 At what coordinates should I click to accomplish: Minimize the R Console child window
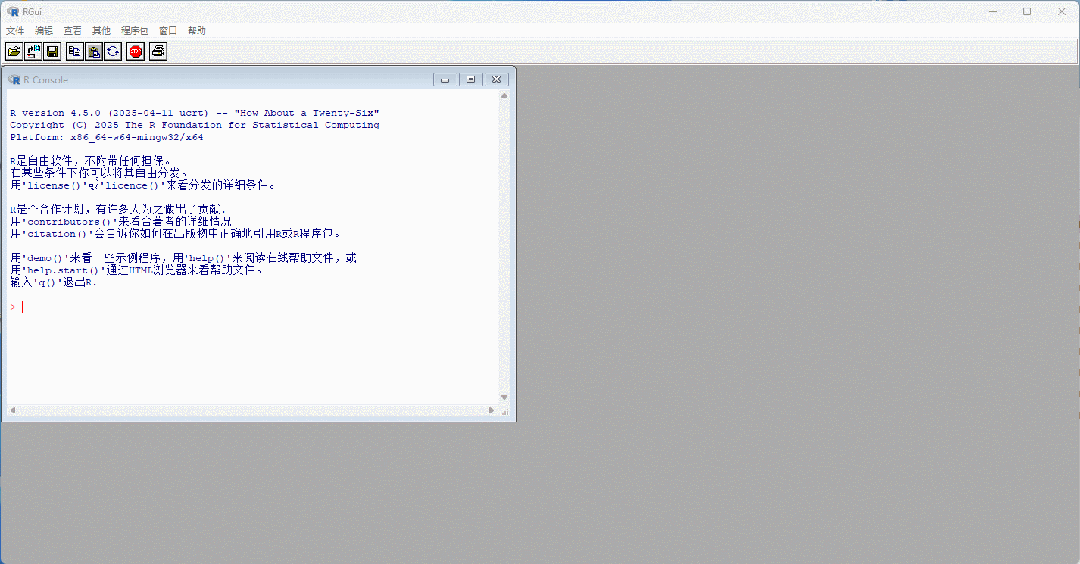pyautogui.click(x=445, y=80)
